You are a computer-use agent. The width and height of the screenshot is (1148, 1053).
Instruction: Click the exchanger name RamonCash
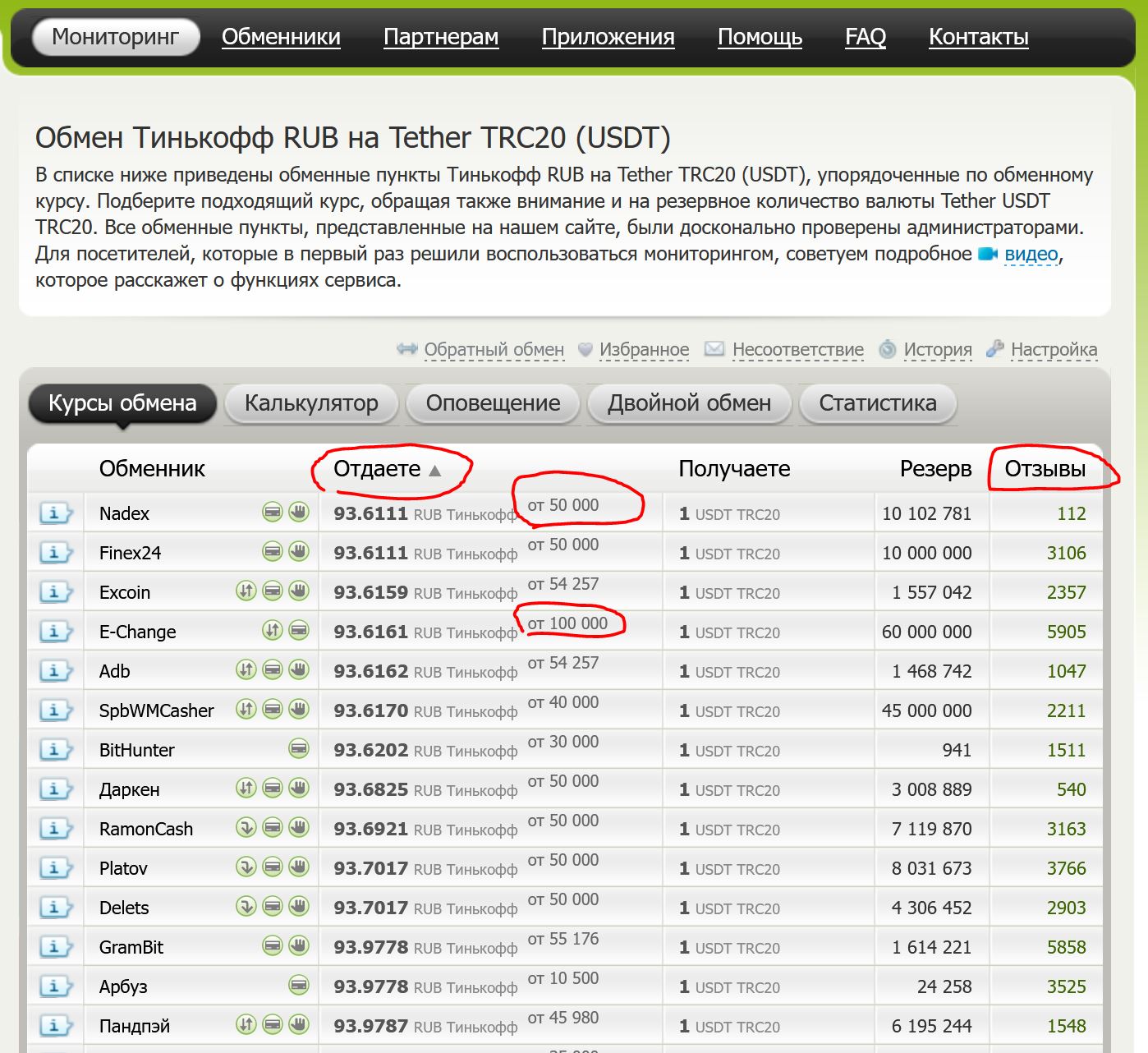click(146, 829)
